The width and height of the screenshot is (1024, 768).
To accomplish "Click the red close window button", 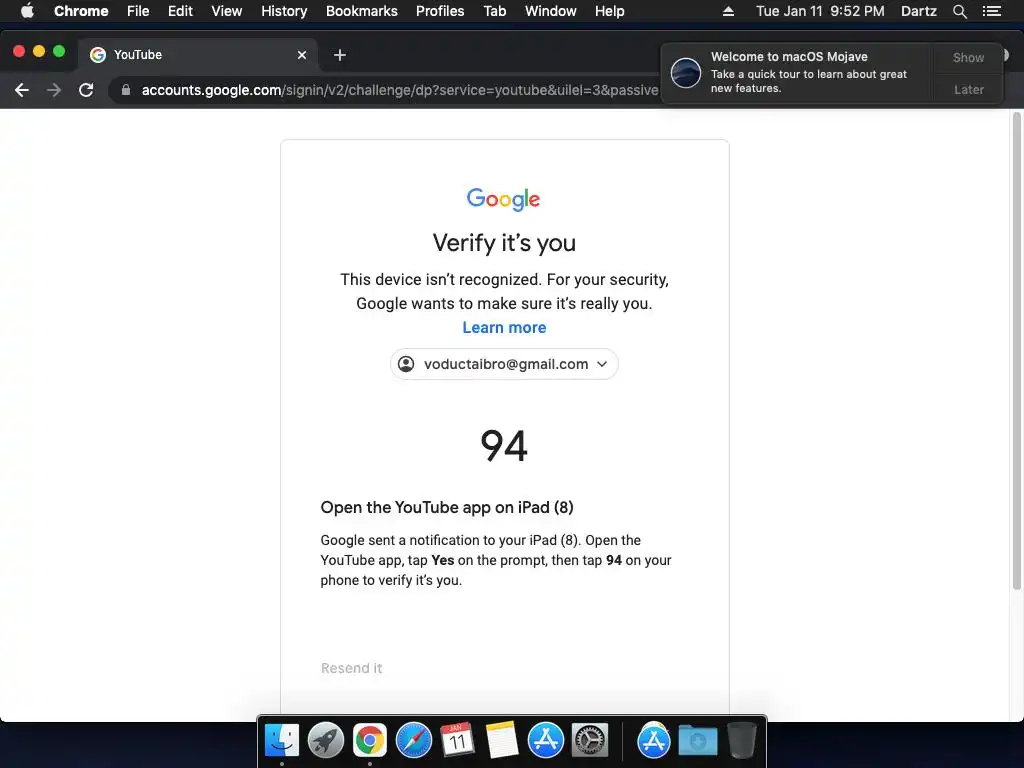I will point(19,52).
